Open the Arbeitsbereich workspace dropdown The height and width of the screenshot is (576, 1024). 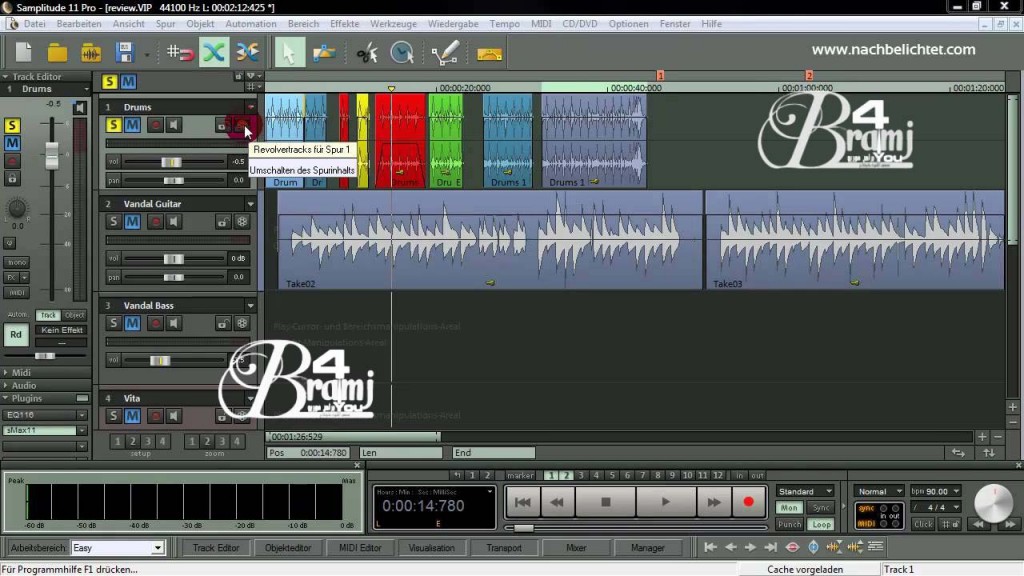157,548
